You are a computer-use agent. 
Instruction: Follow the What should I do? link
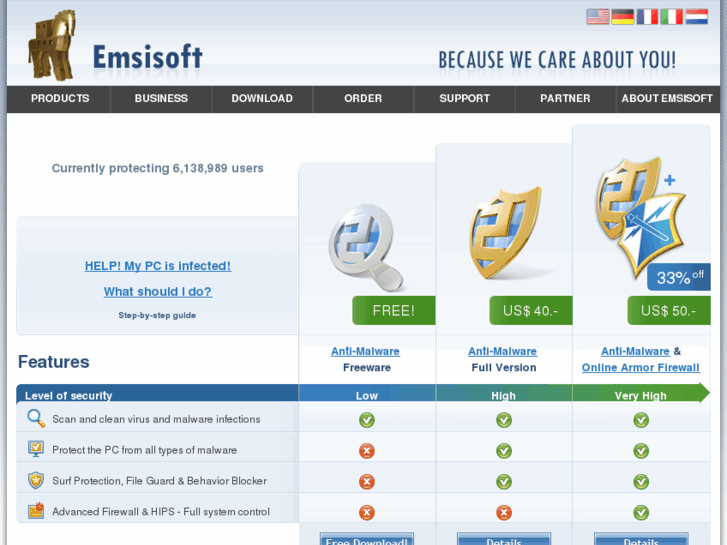click(158, 292)
